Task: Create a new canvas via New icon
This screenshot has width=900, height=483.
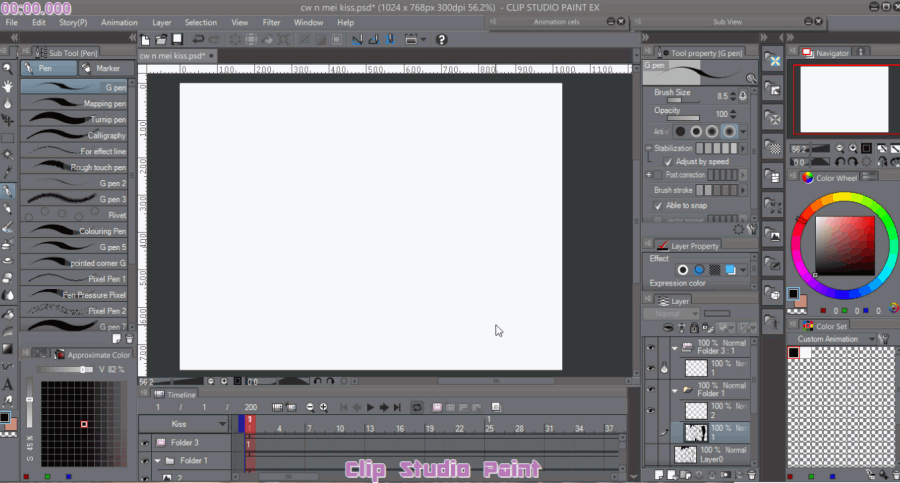Action: pos(145,40)
